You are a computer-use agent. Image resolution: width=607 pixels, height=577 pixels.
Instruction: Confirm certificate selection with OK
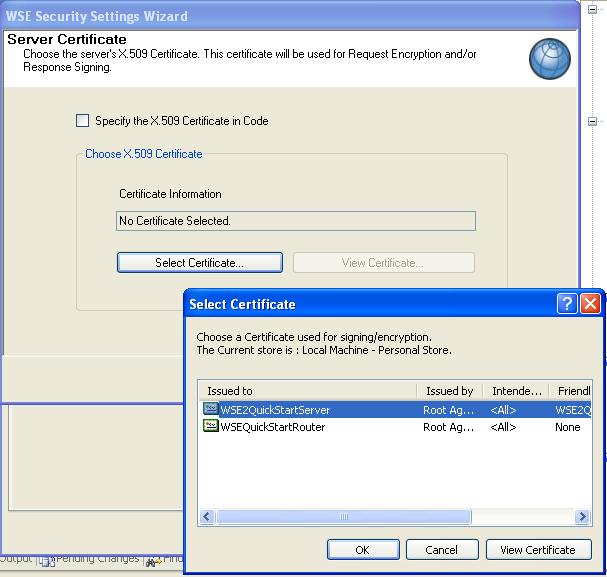(363, 550)
